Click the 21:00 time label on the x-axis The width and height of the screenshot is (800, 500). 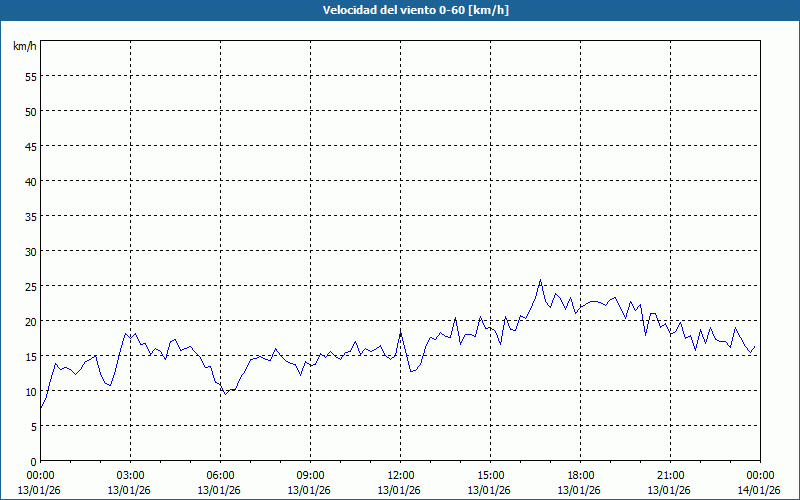pos(670,475)
